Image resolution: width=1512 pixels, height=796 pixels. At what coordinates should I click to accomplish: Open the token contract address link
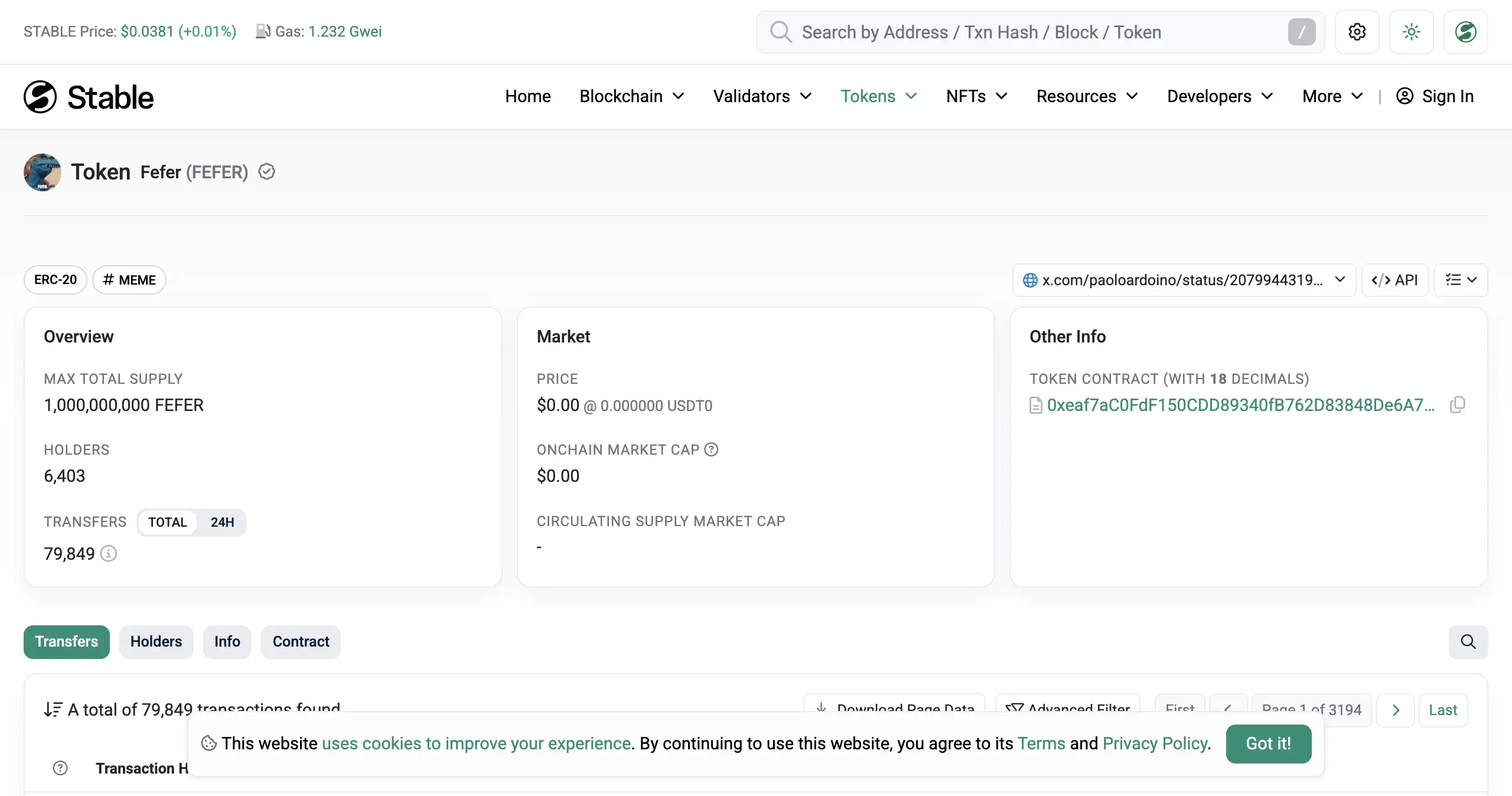click(x=1240, y=405)
